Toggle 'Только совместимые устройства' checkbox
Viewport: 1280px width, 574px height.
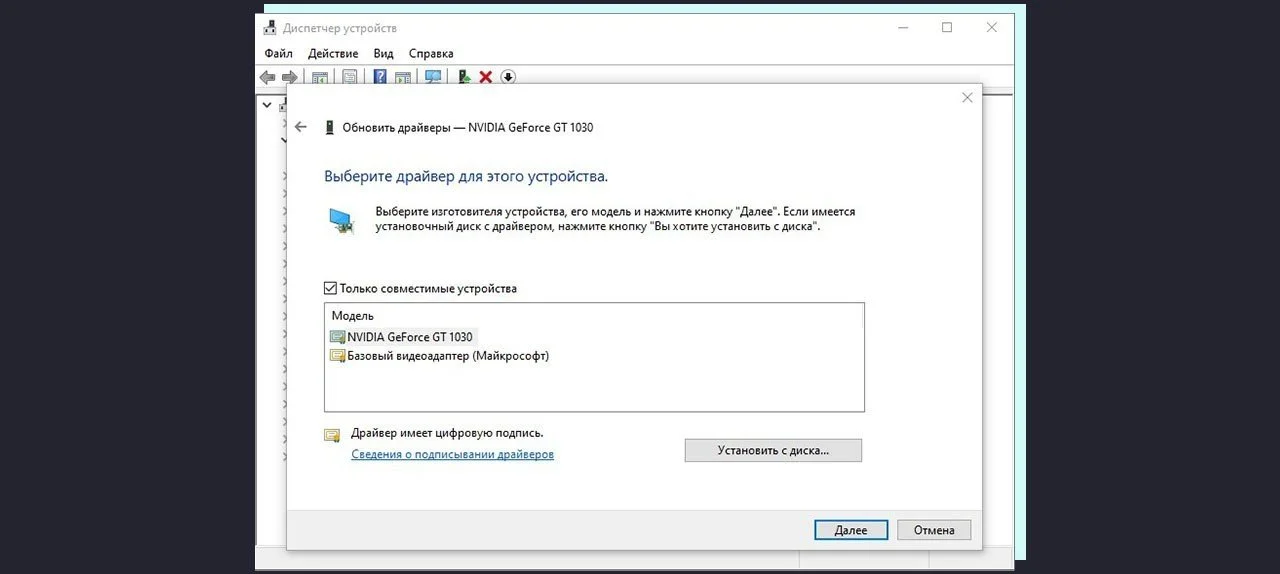tap(331, 288)
